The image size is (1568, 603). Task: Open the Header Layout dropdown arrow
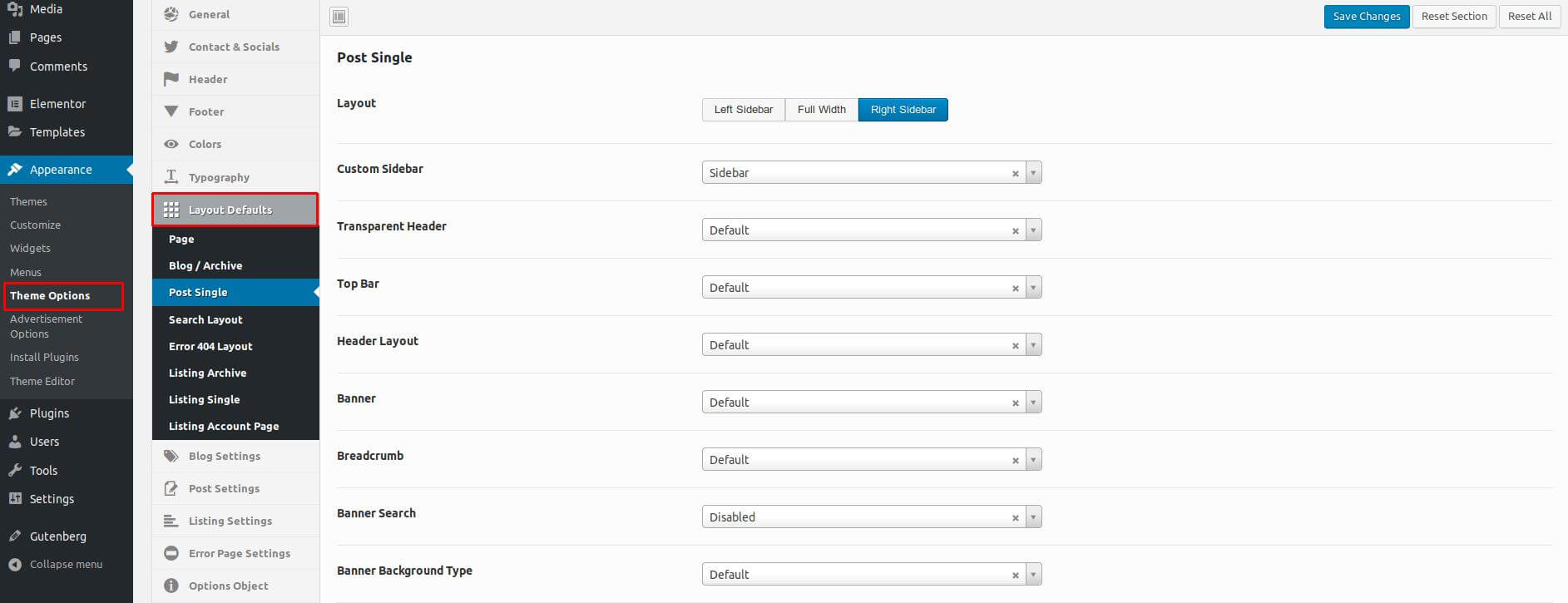click(x=1033, y=345)
